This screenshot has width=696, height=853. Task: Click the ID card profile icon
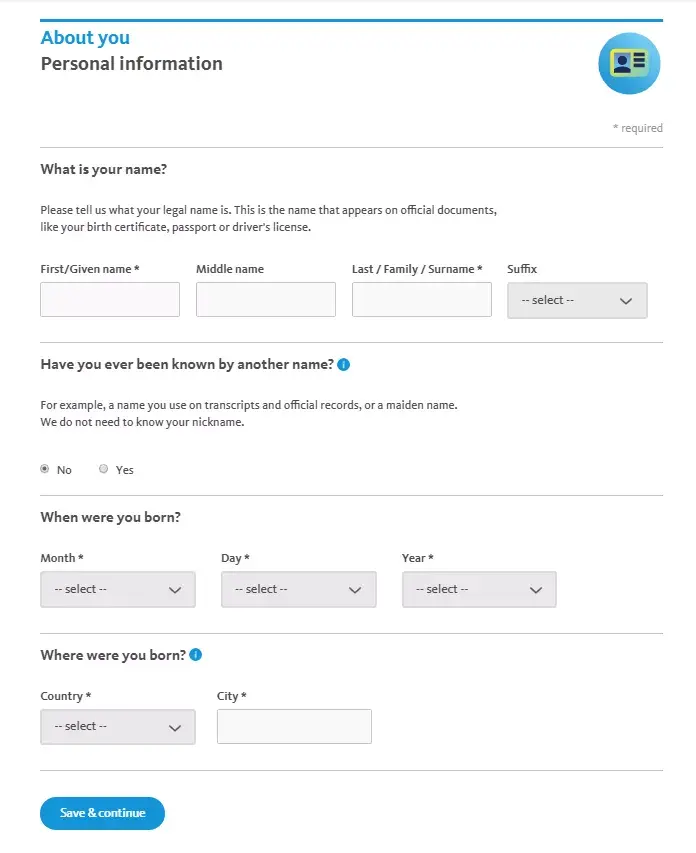pos(629,63)
